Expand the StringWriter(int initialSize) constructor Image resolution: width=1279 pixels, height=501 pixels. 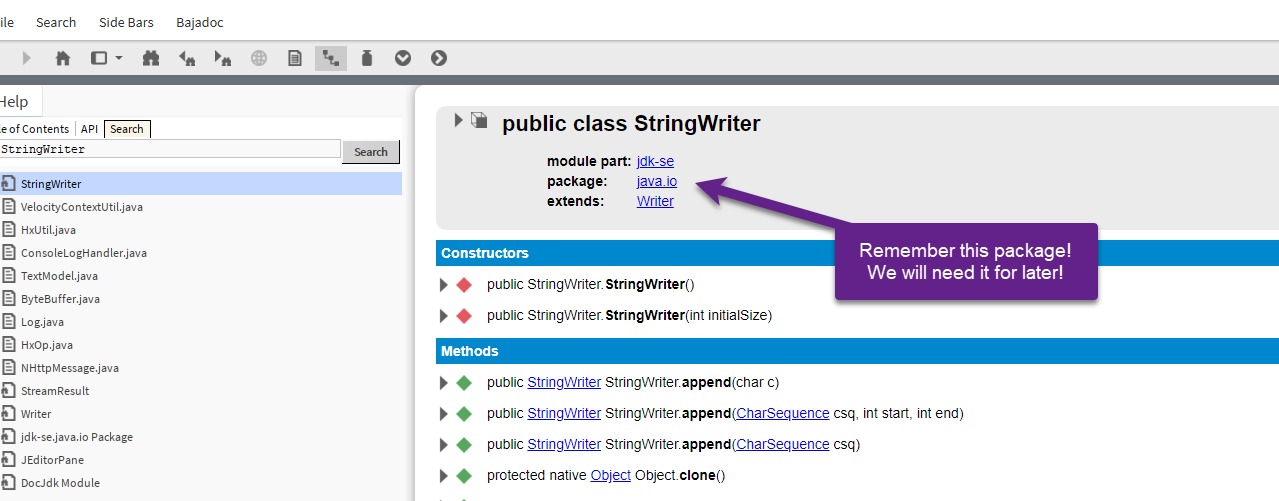click(x=444, y=316)
